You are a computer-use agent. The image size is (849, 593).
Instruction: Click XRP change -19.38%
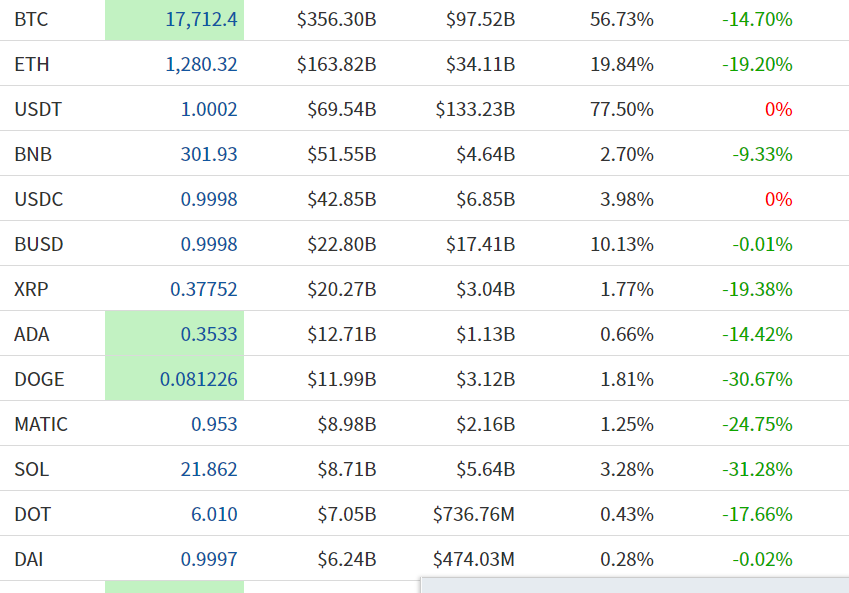(757, 289)
